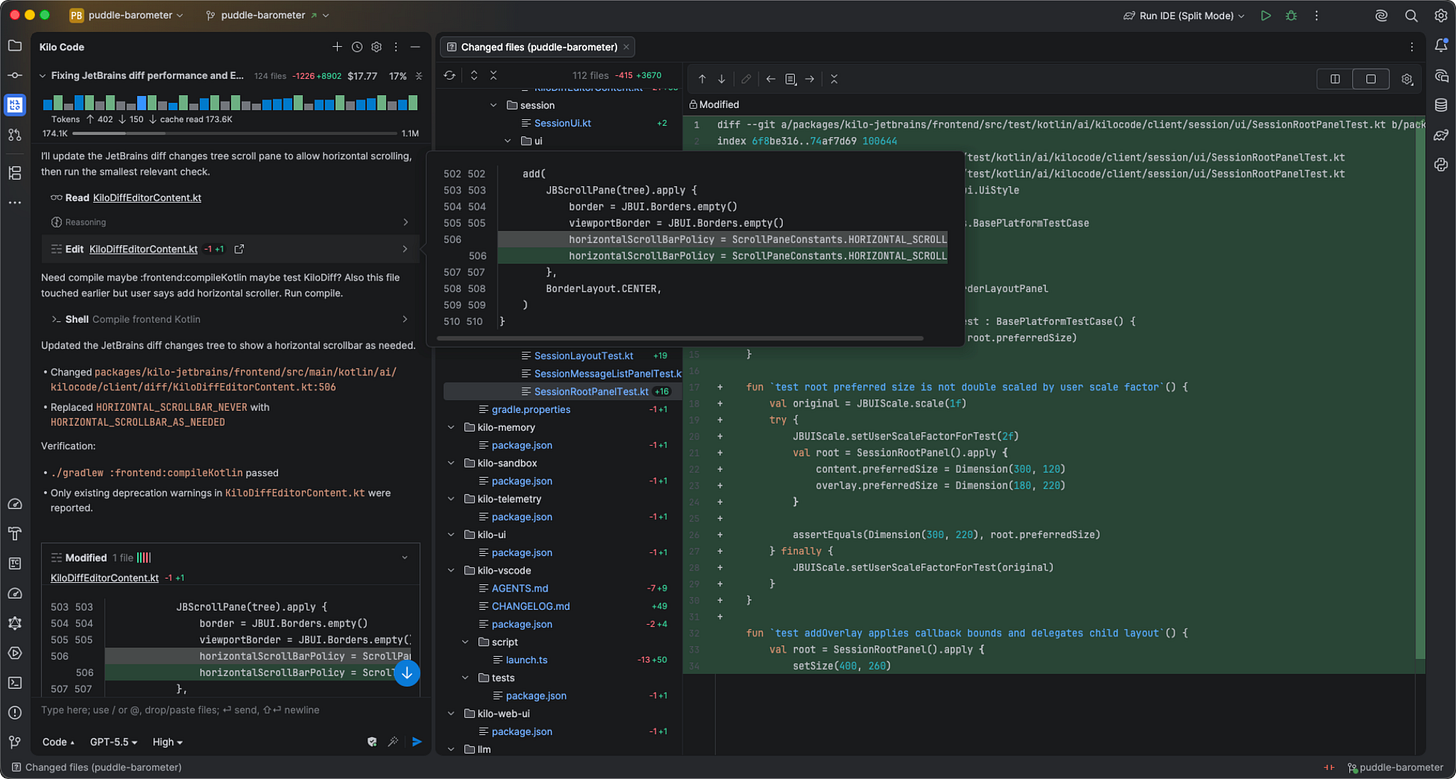Collapse the kilo-memory folder
The height and width of the screenshot is (779, 1456).
pyautogui.click(x=451, y=427)
